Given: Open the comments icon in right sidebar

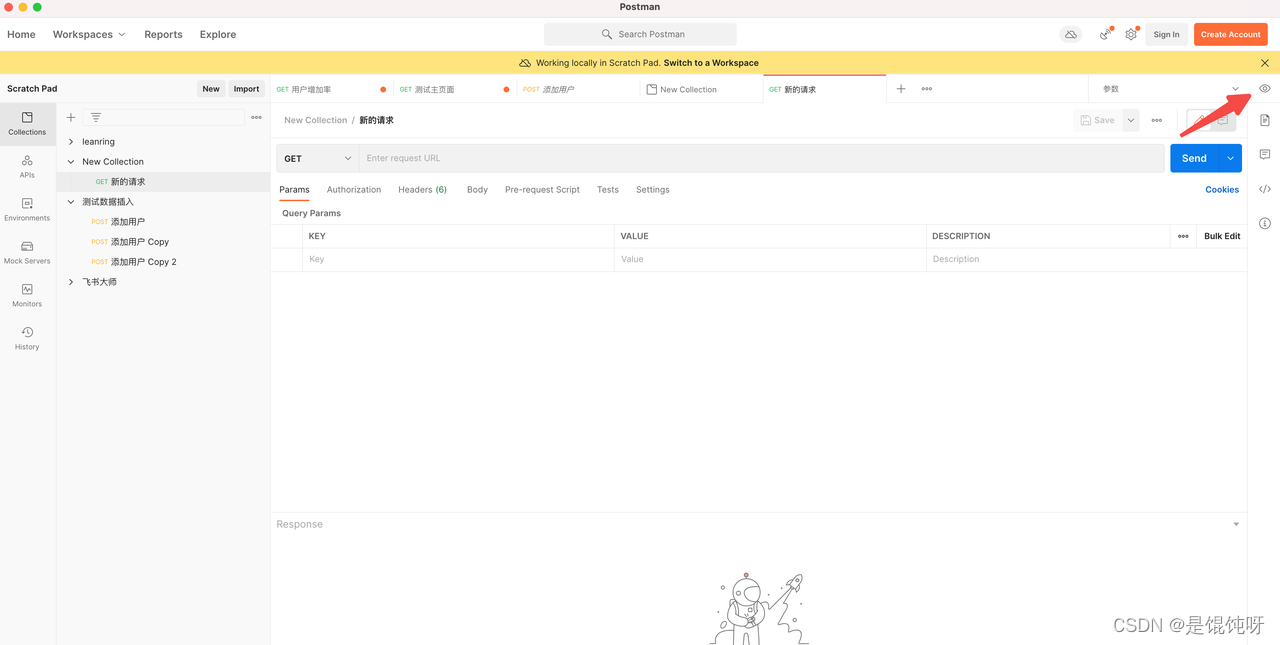Looking at the screenshot, I should click(x=1265, y=155).
